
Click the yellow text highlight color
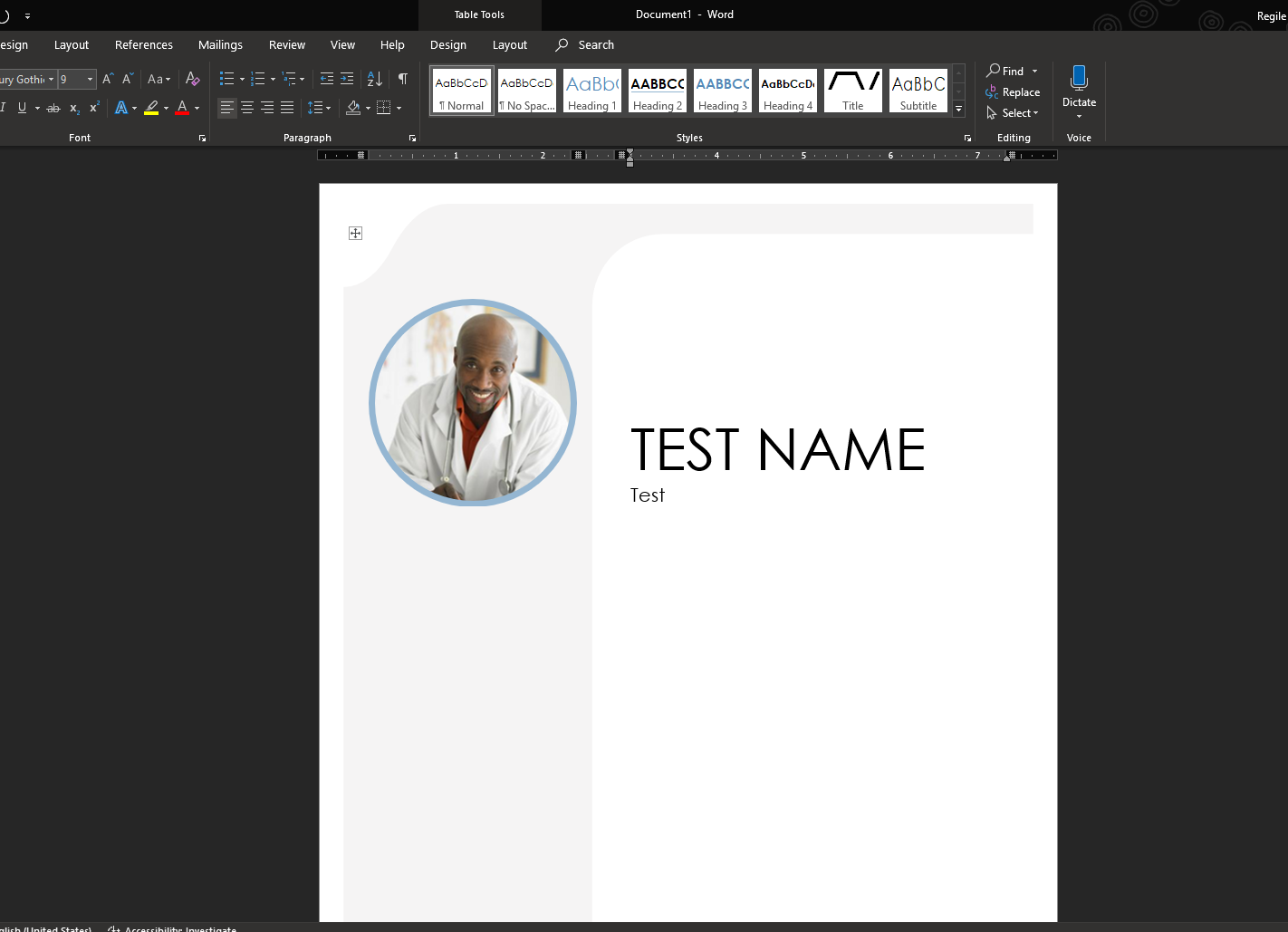pyautogui.click(x=151, y=108)
